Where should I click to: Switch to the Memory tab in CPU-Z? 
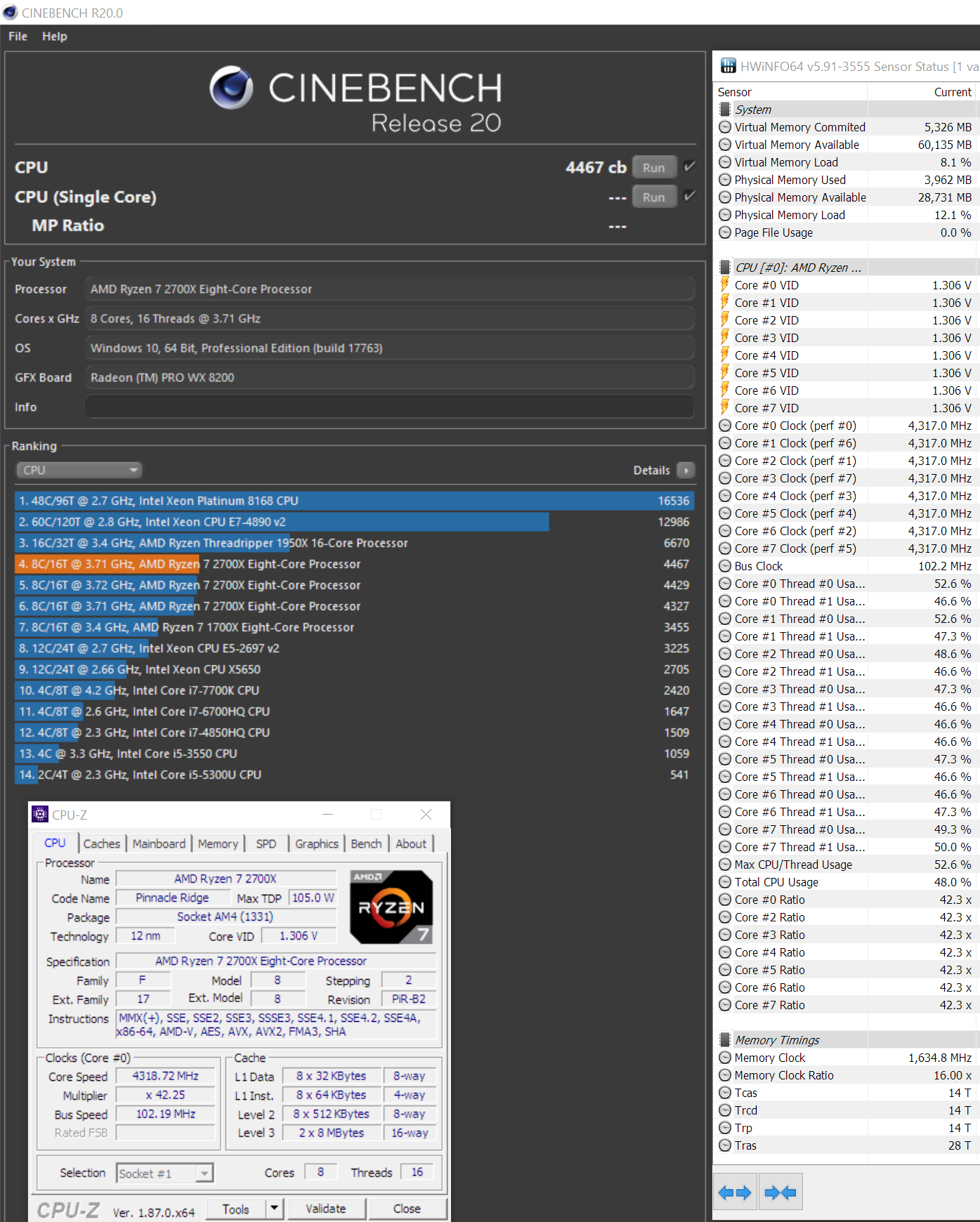coord(218,843)
